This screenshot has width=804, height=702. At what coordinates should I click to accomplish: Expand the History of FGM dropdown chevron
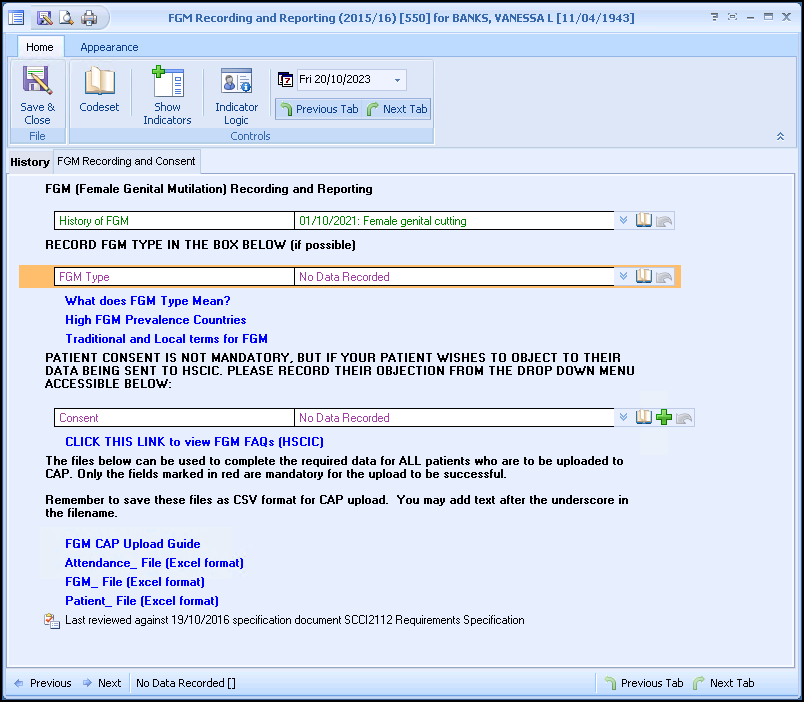coord(624,220)
